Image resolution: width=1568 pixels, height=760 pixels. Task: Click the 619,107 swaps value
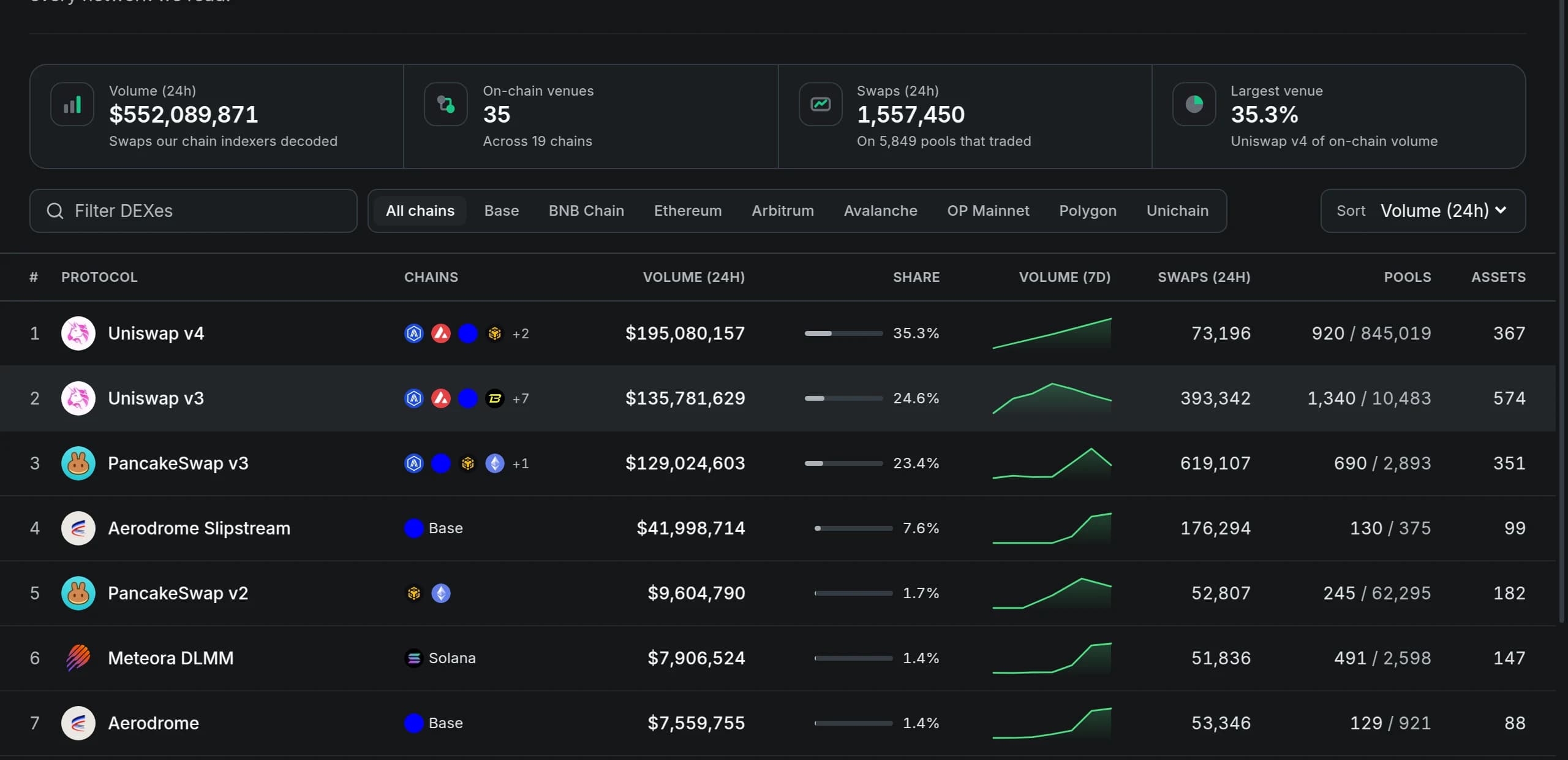(1215, 463)
